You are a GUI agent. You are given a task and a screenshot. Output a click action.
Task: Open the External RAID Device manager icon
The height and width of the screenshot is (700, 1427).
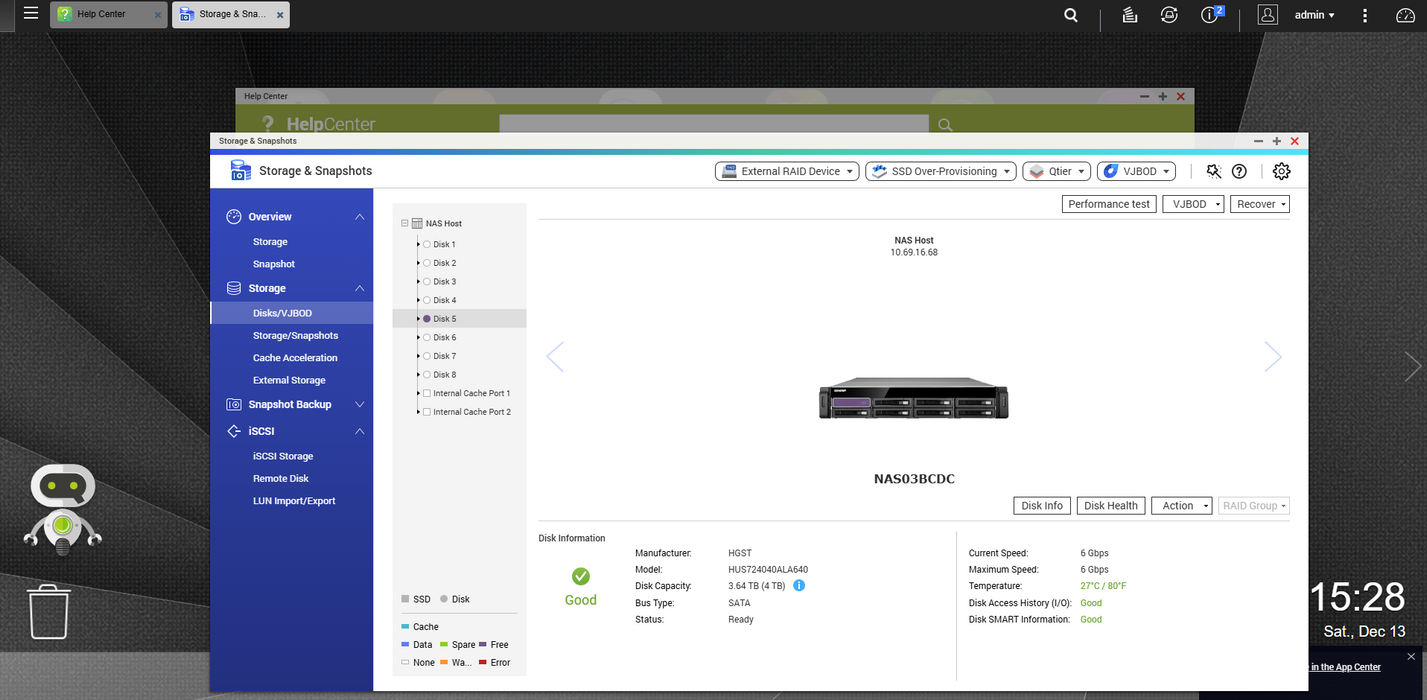[786, 171]
